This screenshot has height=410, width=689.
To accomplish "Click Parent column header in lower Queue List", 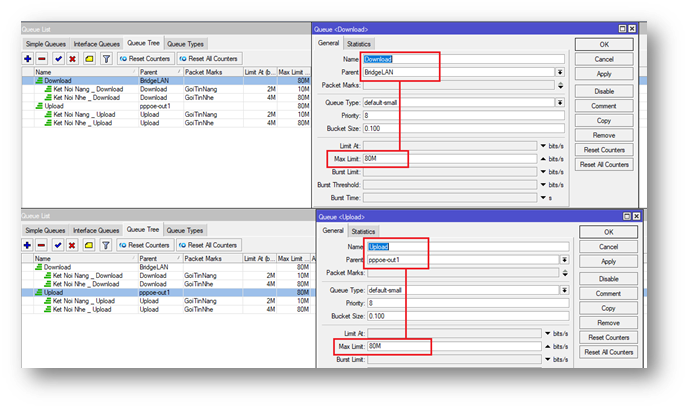I will (160, 259).
